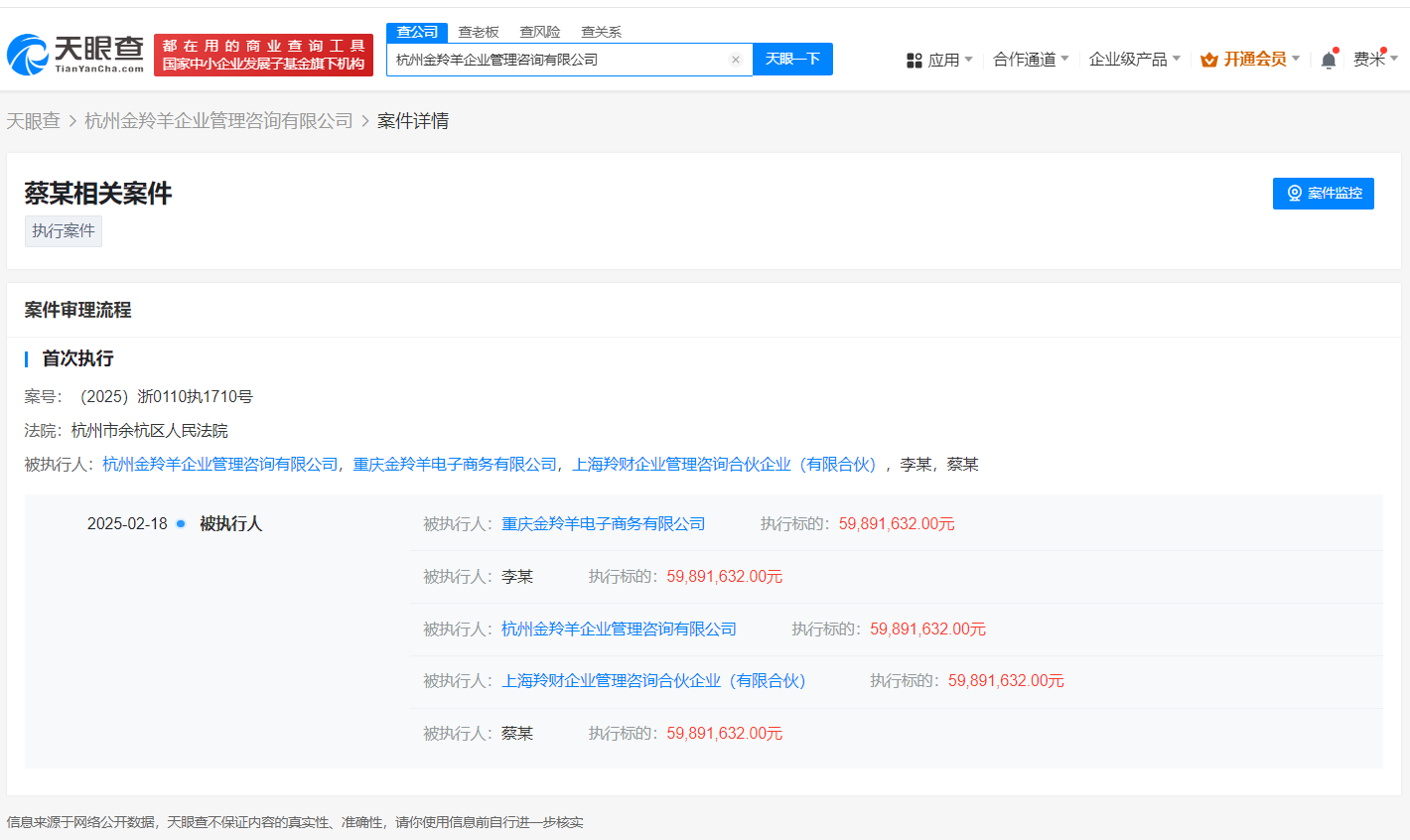Select the 查公司 search tab
Screen dimensions: 1410x840
point(417,32)
